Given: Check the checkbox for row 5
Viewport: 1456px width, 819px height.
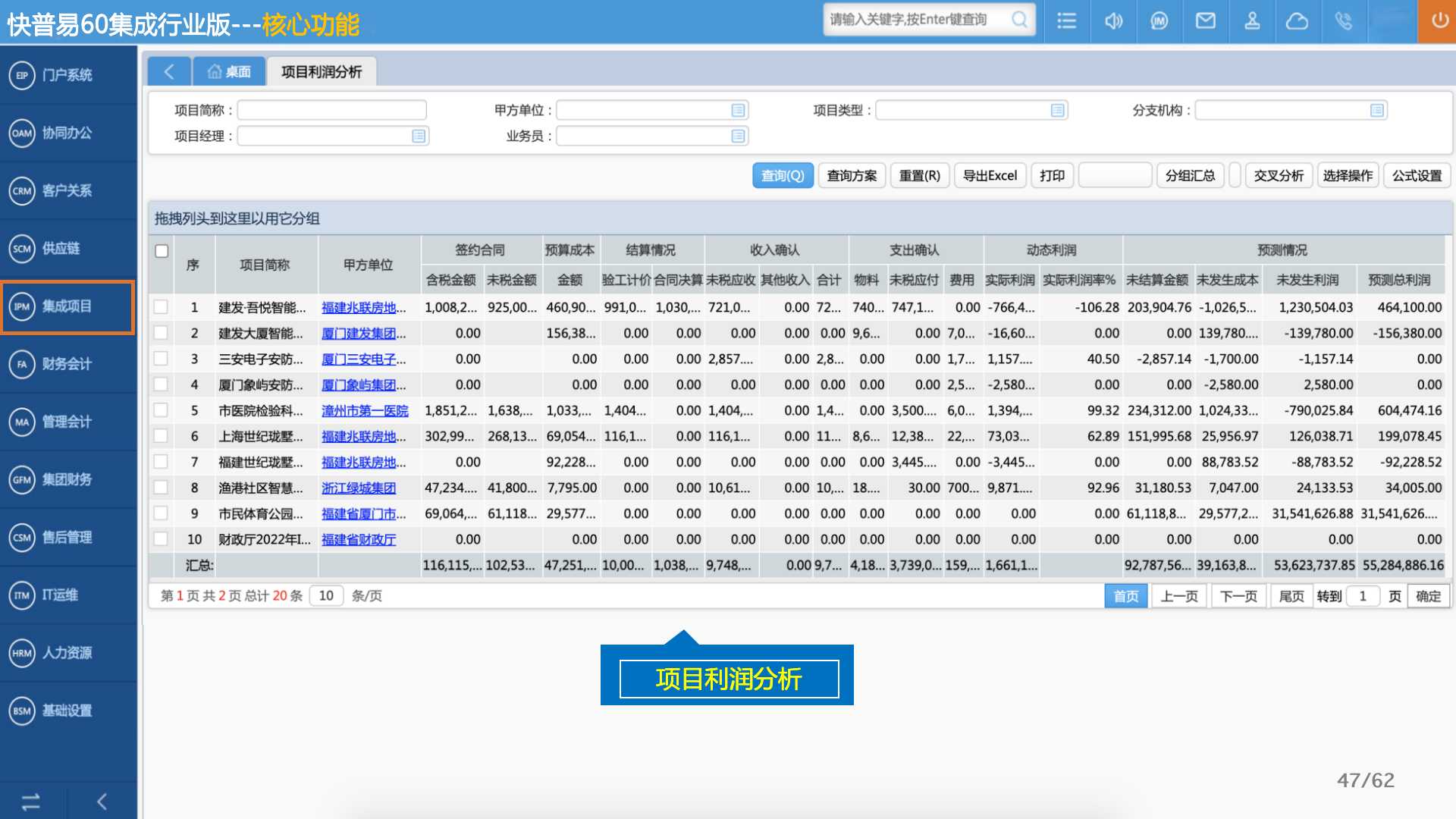Looking at the screenshot, I should (x=161, y=410).
